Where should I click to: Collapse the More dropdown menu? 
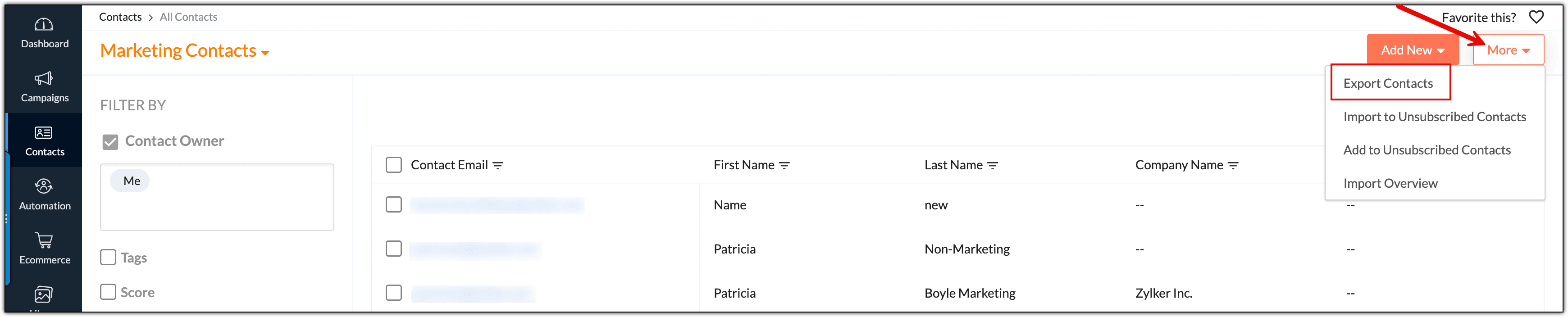pos(1508,50)
